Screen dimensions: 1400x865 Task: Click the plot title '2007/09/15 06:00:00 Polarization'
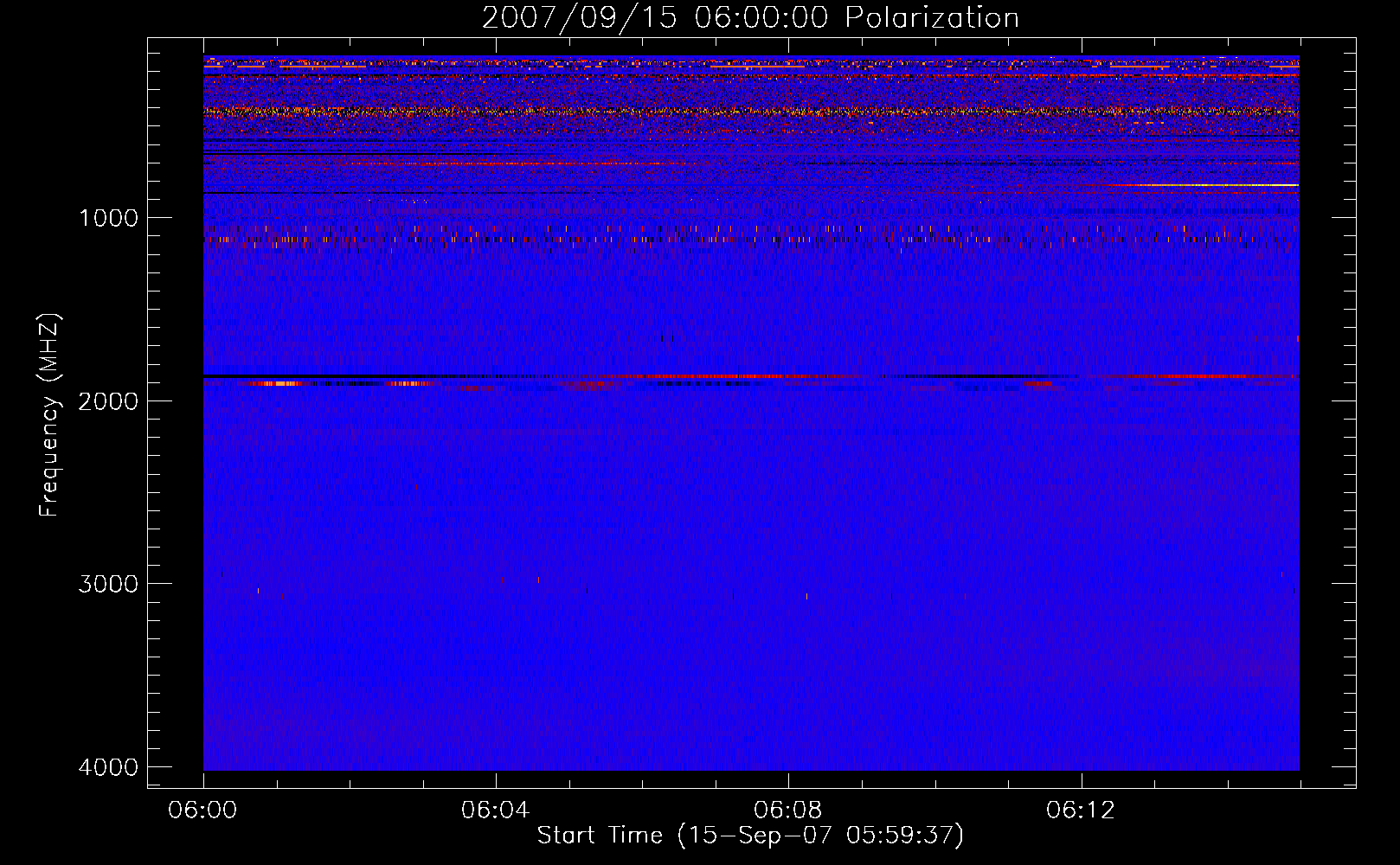click(x=750, y=17)
